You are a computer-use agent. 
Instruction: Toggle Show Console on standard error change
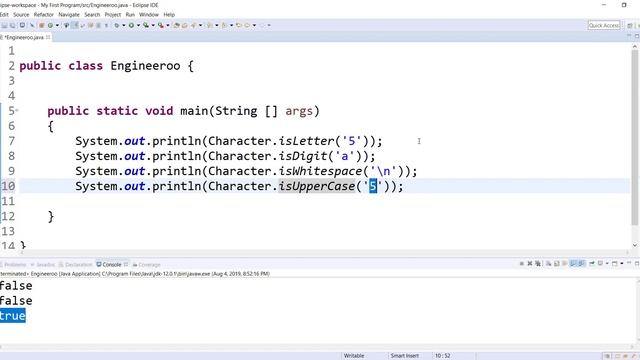(581, 264)
